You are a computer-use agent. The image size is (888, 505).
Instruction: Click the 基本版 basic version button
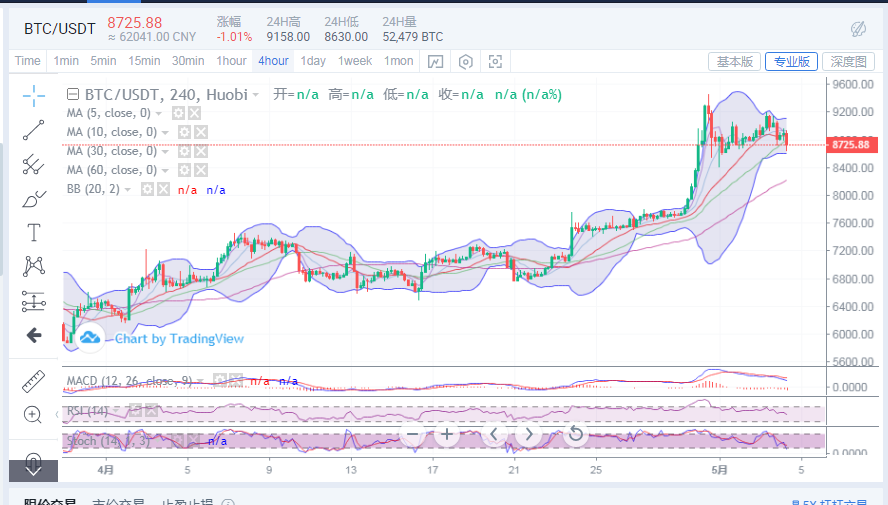(x=735, y=61)
